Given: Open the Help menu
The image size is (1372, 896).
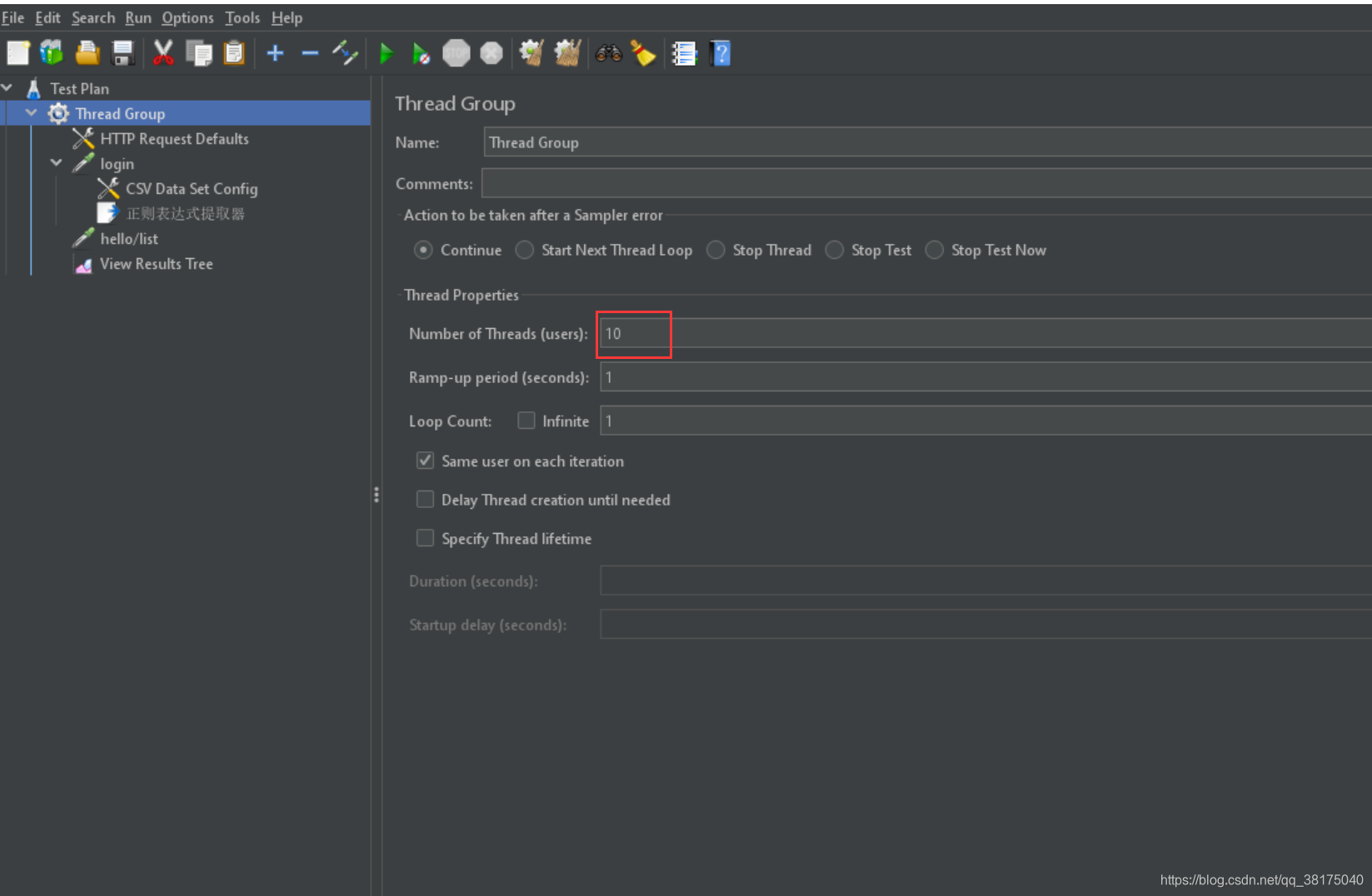Looking at the screenshot, I should click(287, 17).
